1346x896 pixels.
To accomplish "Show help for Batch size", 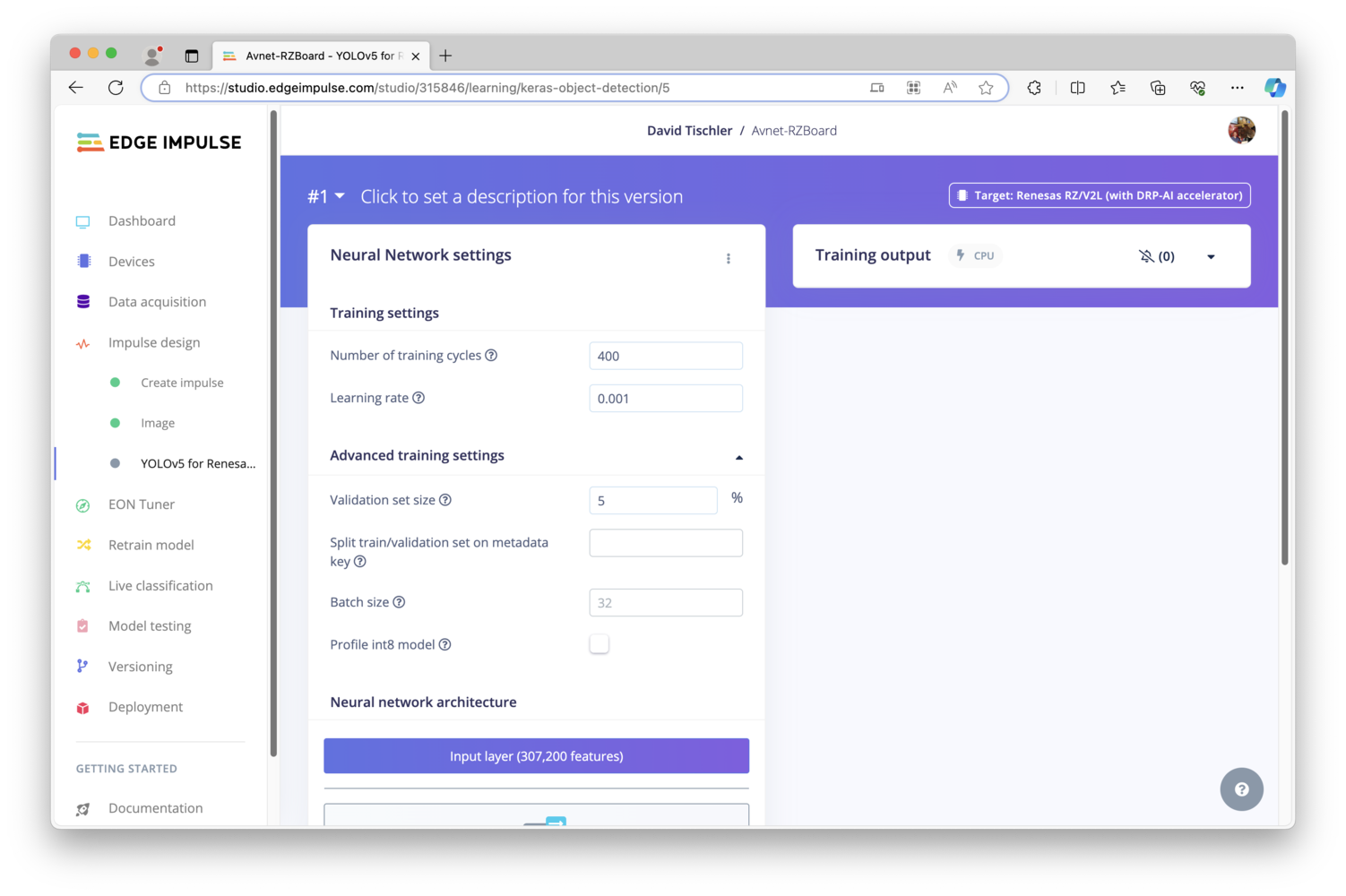I will [x=399, y=602].
